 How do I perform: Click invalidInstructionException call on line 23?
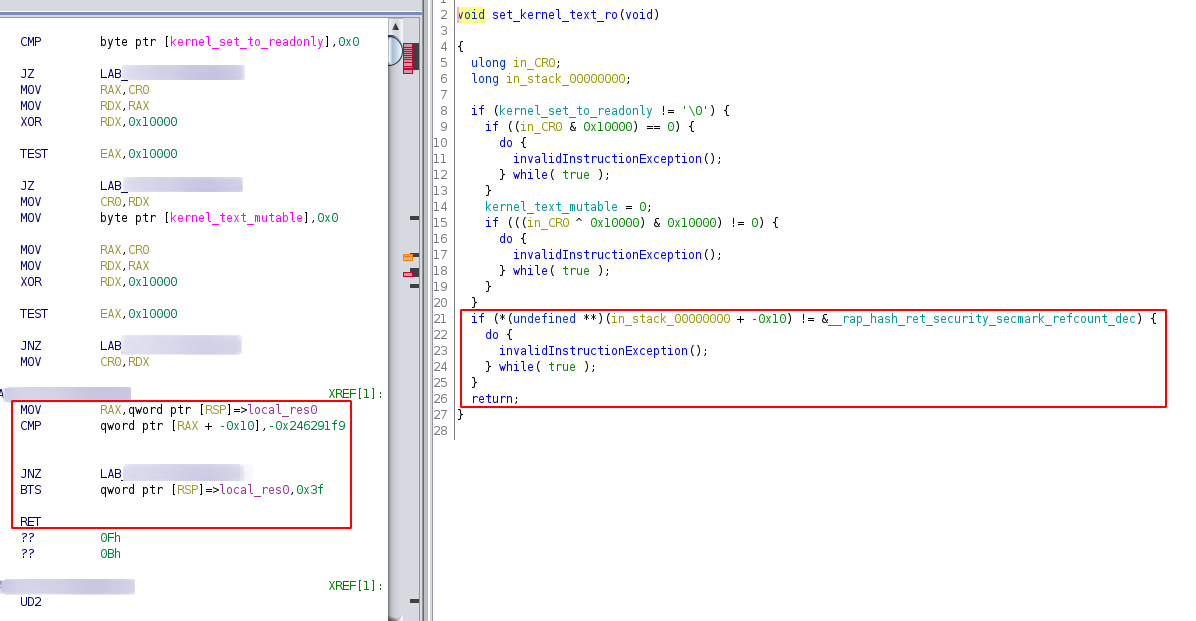coord(603,352)
